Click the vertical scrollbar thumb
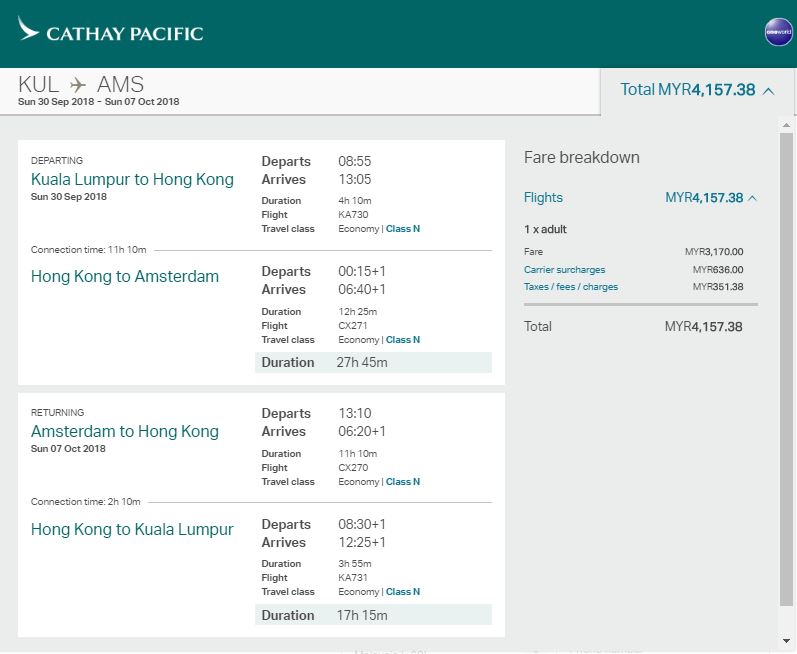This screenshot has height=654, width=797. [786, 369]
